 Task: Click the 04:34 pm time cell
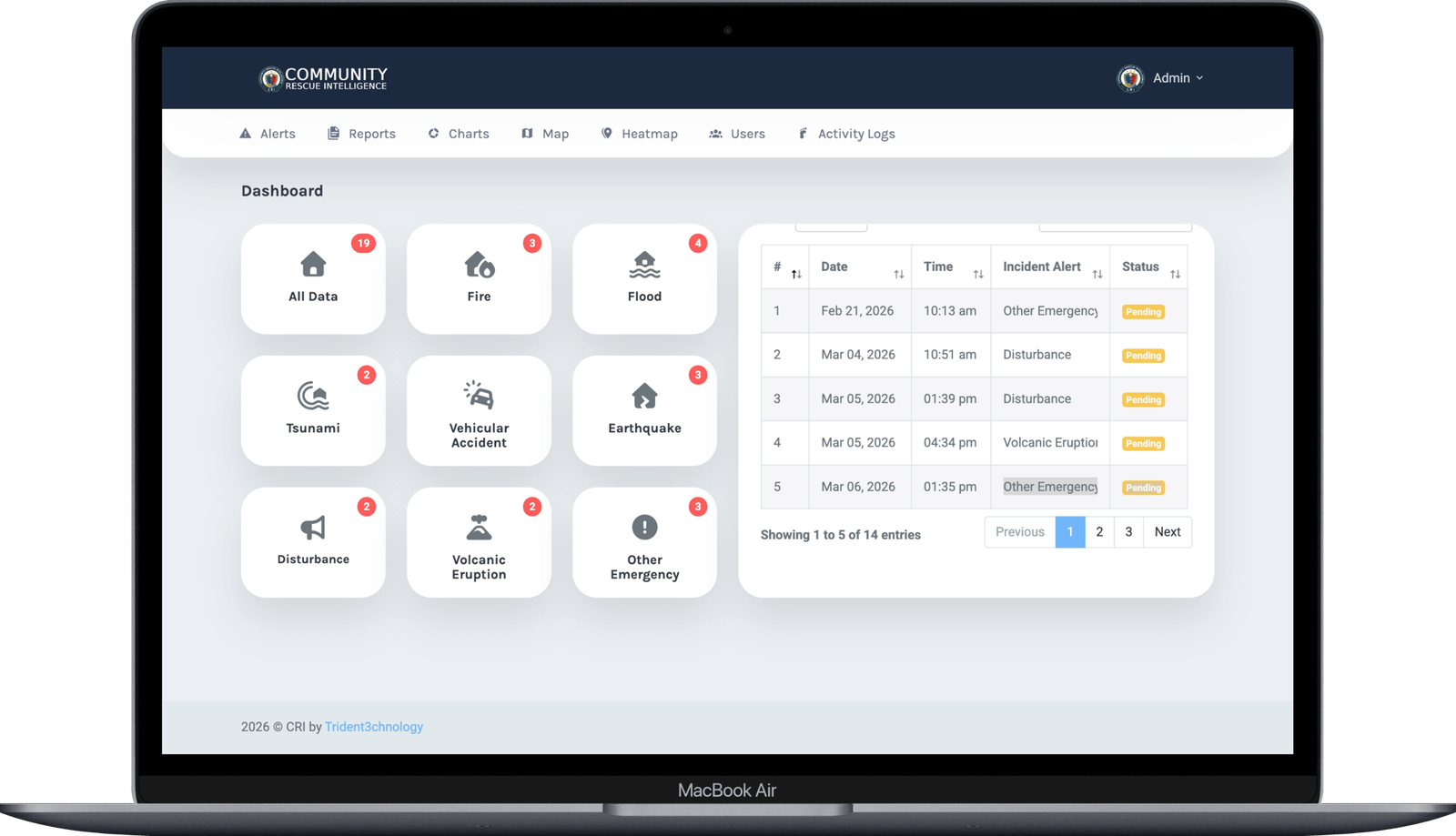coord(951,443)
